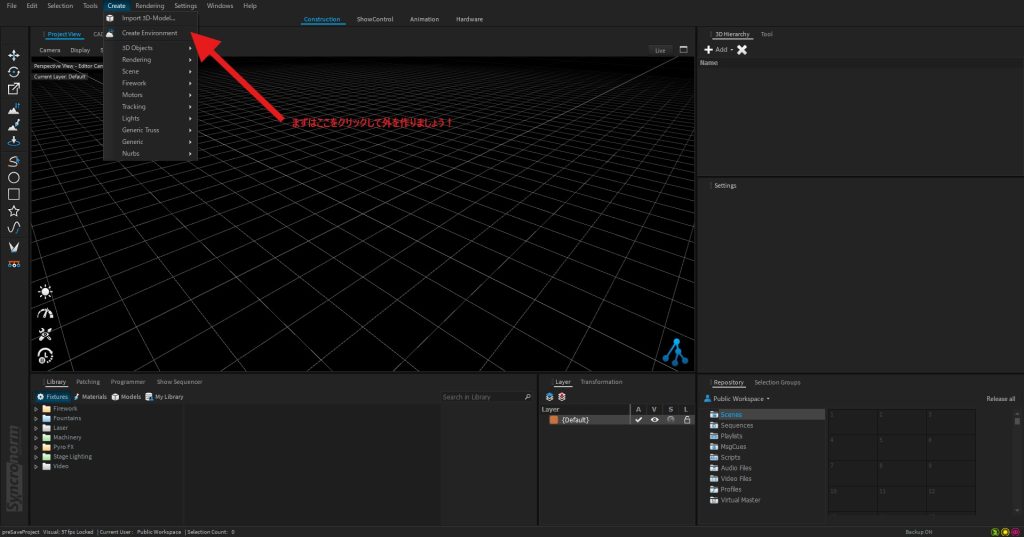Click the star shape tool

pyautogui.click(x=14, y=211)
